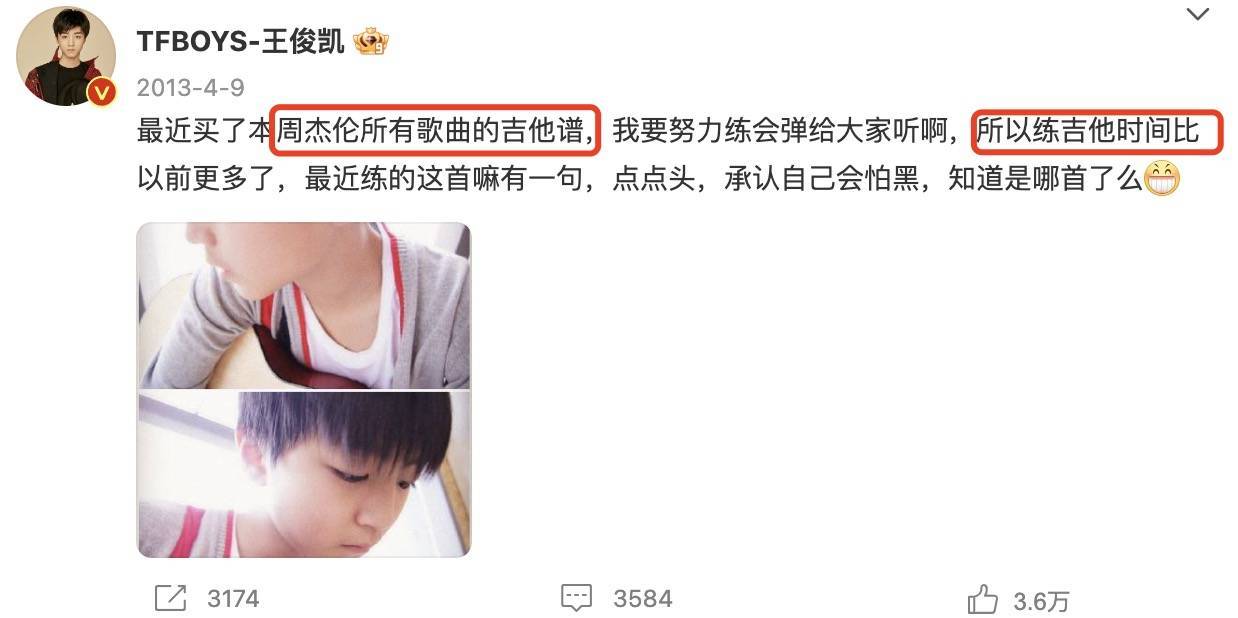
Task: Open the comment speech bubble icon
Action: click(577, 598)
